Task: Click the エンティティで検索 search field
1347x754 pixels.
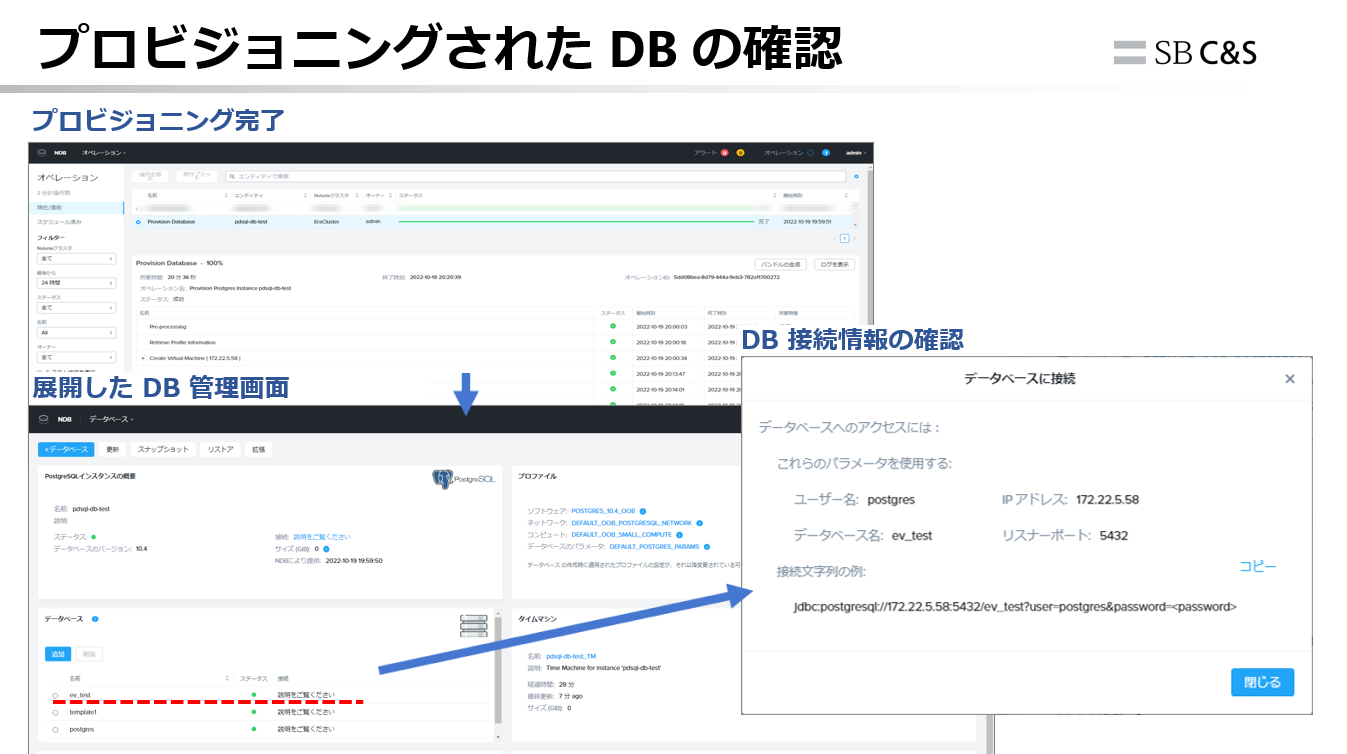Action: click(x=535, y=176)
